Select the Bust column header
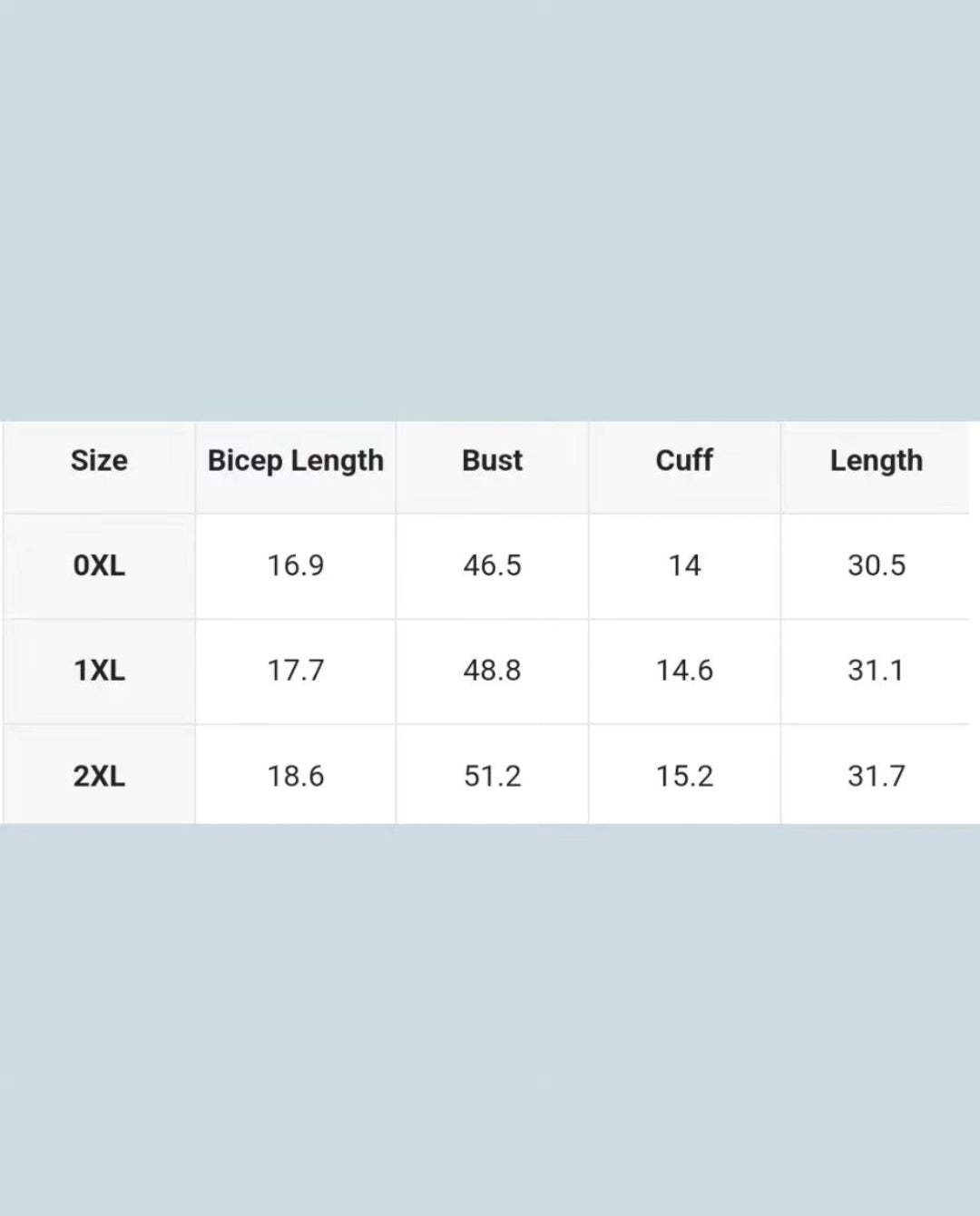The height and width of the screenshot is (1216, 980). (492, 461)
